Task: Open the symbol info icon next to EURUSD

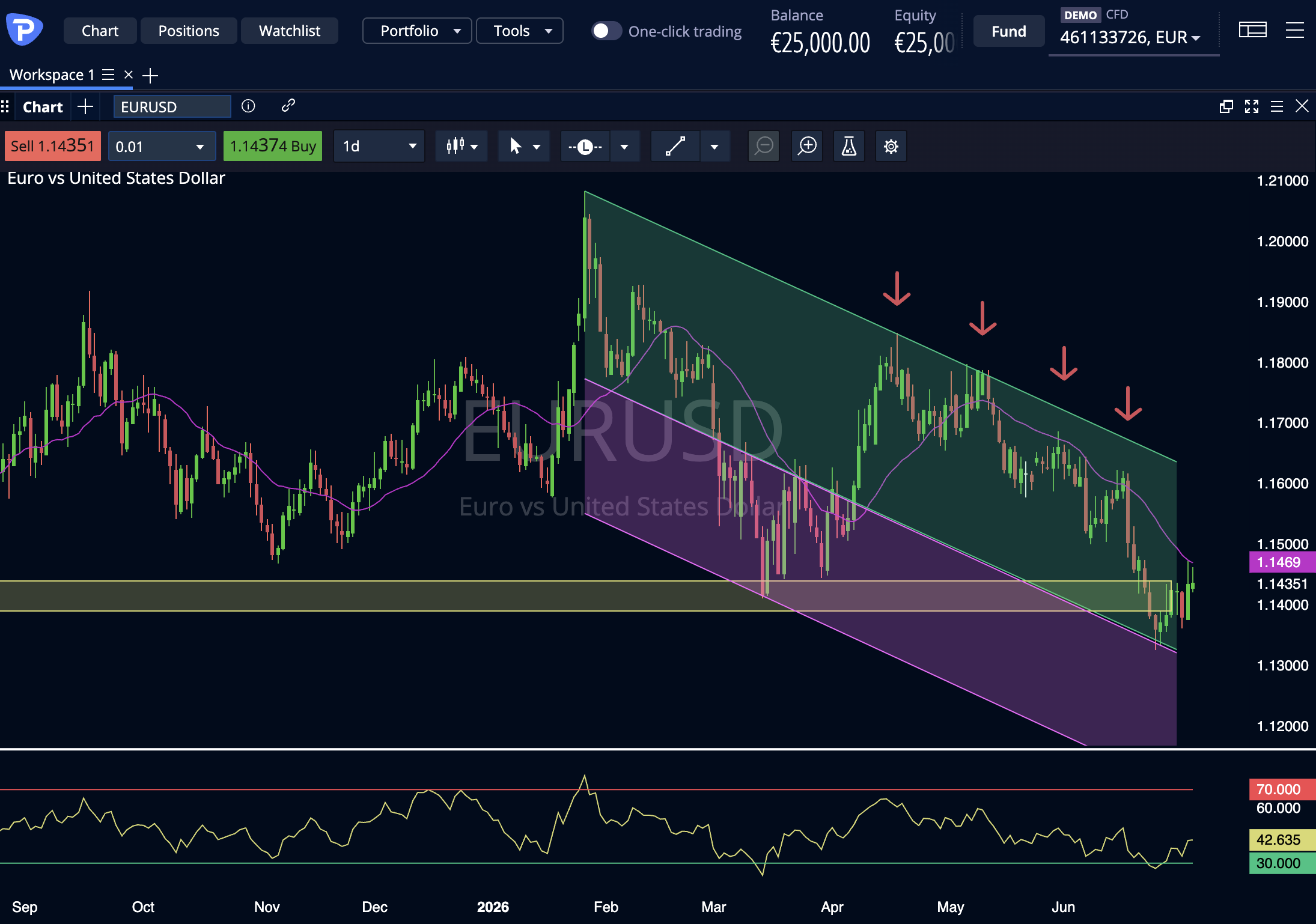Action: [248, 106]
